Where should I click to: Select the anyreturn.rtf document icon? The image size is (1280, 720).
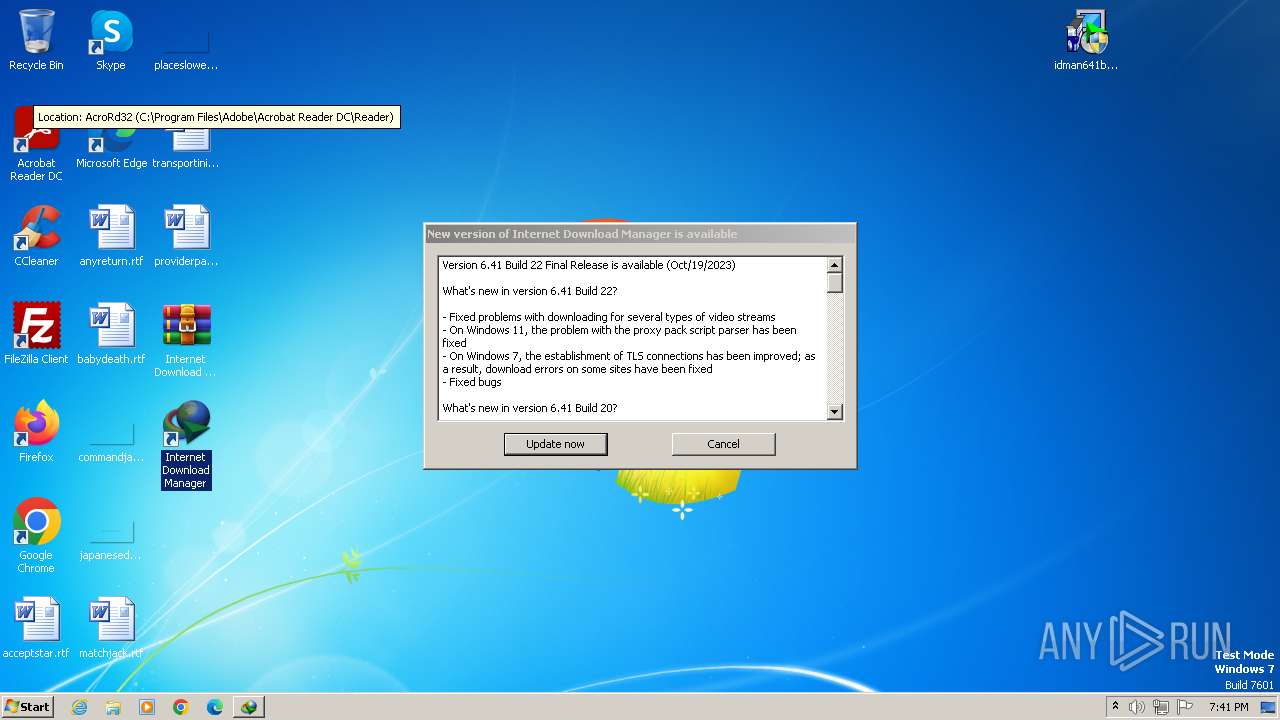pyautogui.click(x=111, y=236)
